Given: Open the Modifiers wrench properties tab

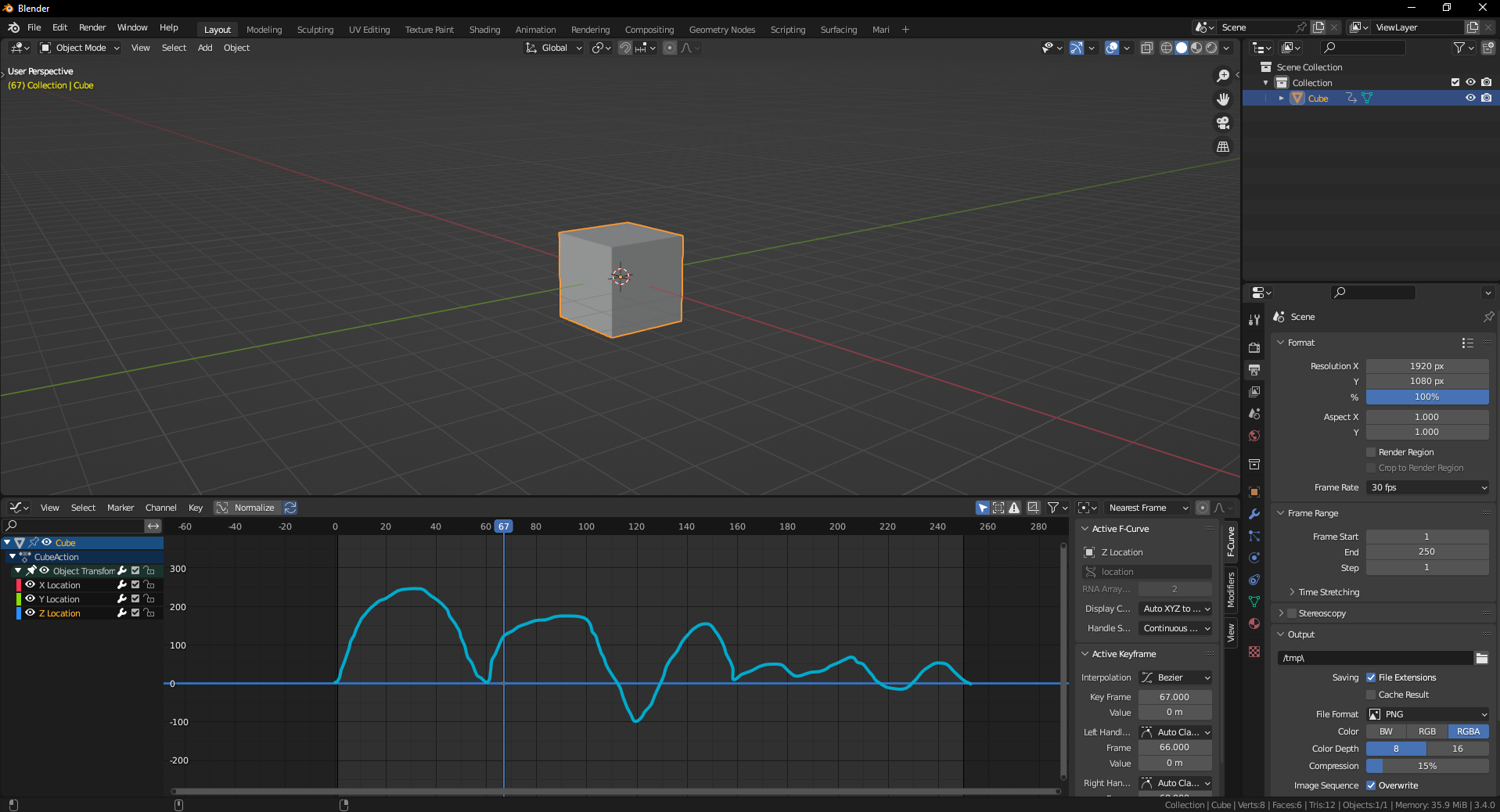Looking at the screenshot, I should point(1254,514).
